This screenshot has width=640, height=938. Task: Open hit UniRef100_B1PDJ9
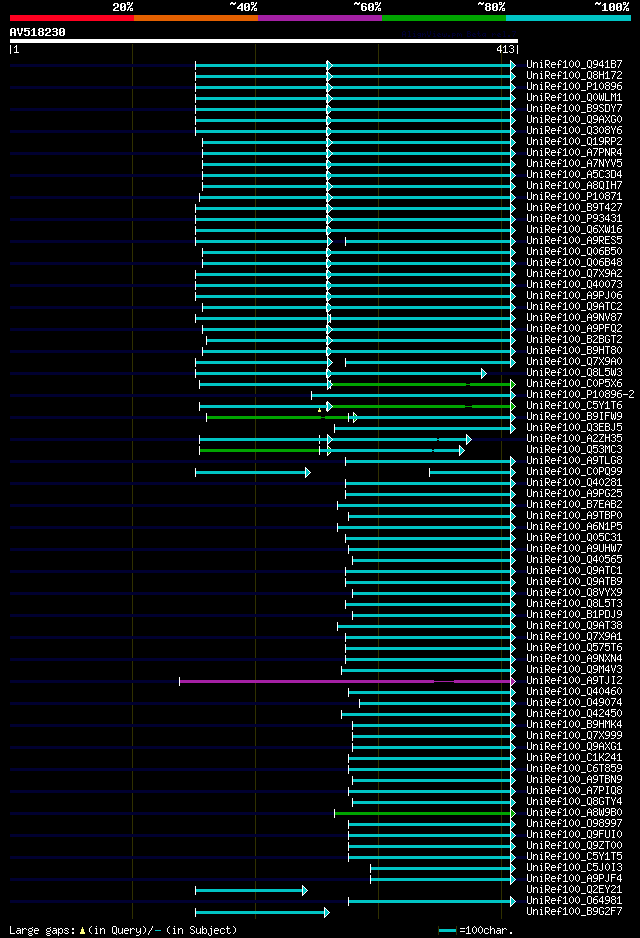click(574, 614)
